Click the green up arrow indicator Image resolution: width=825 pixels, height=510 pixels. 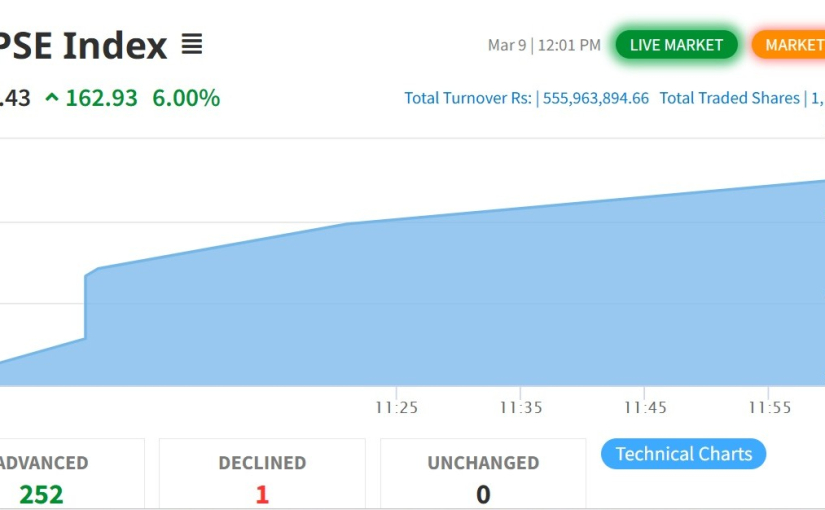[x=52, y=98]
